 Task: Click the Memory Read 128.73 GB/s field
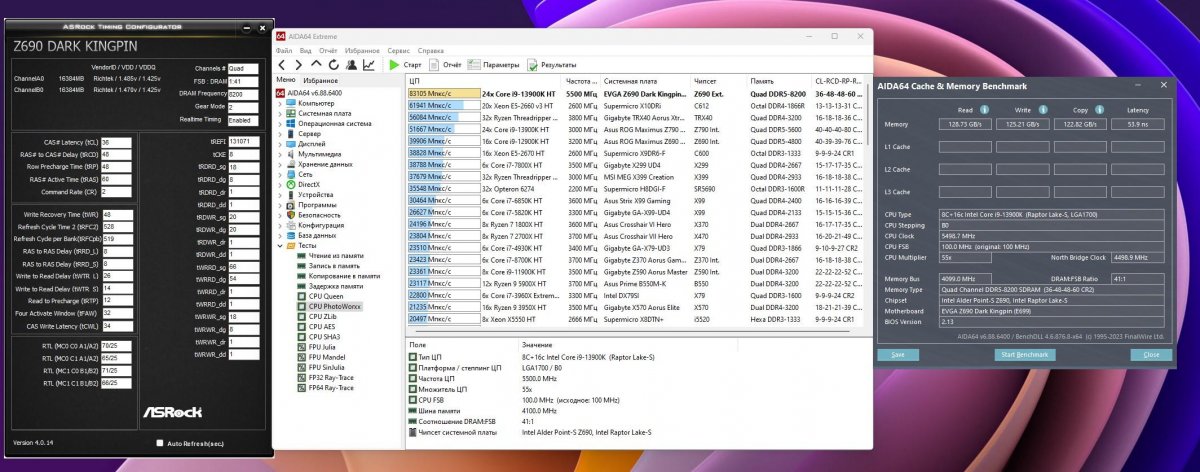965,124
